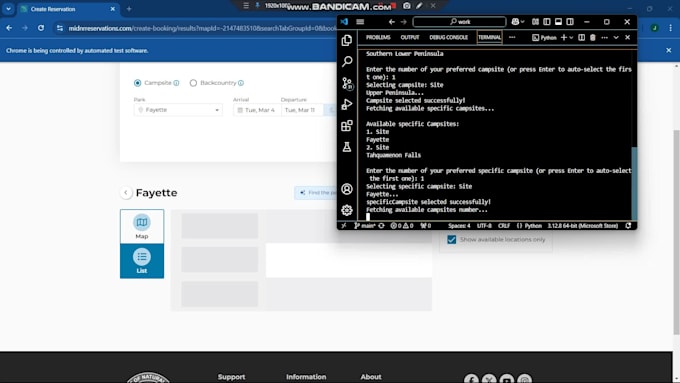Expand the new terminal launch profile dropdown

(571, 38)
